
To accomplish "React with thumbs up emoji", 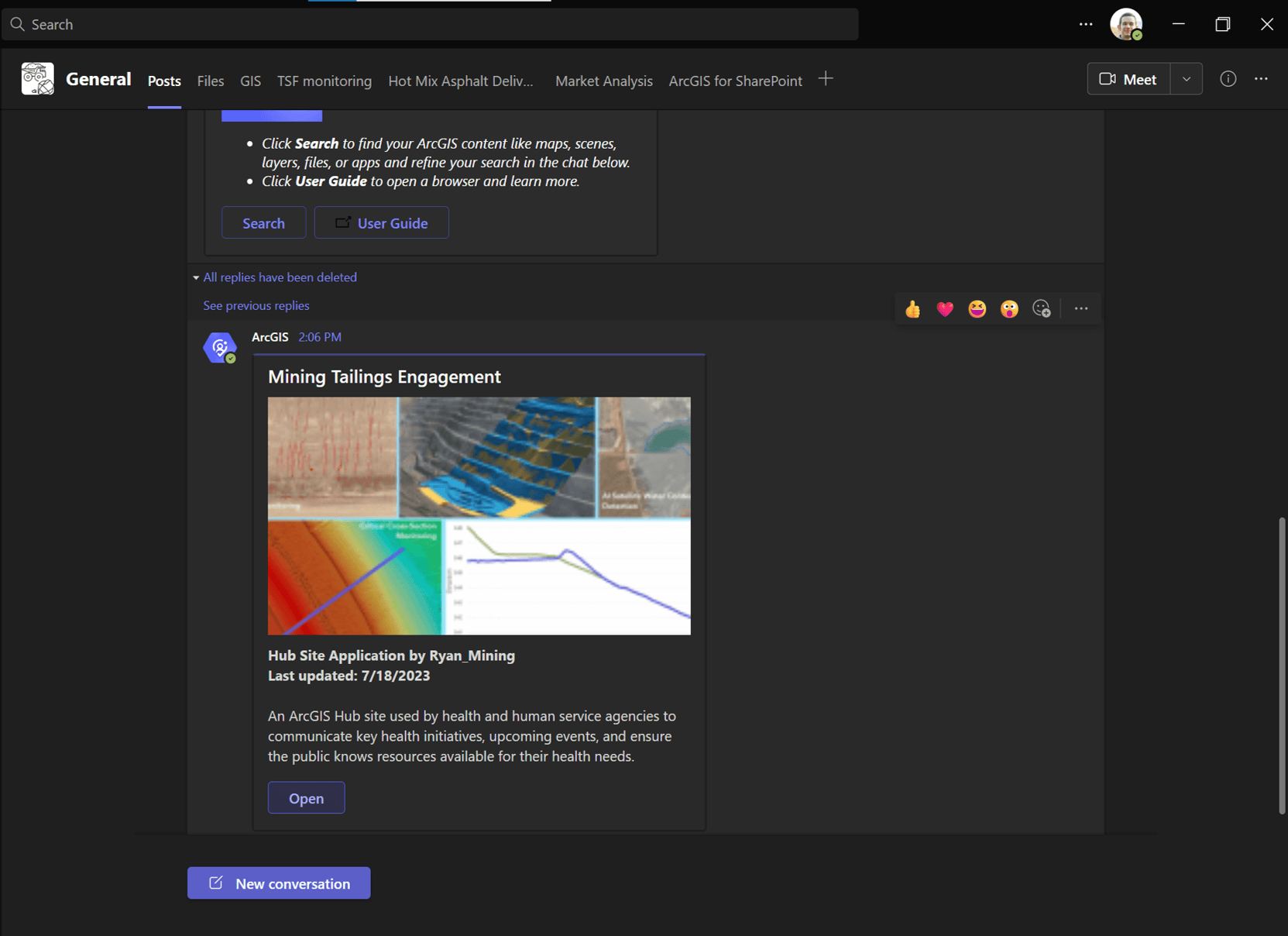I will pyautogui.click(x=913, y=309).
